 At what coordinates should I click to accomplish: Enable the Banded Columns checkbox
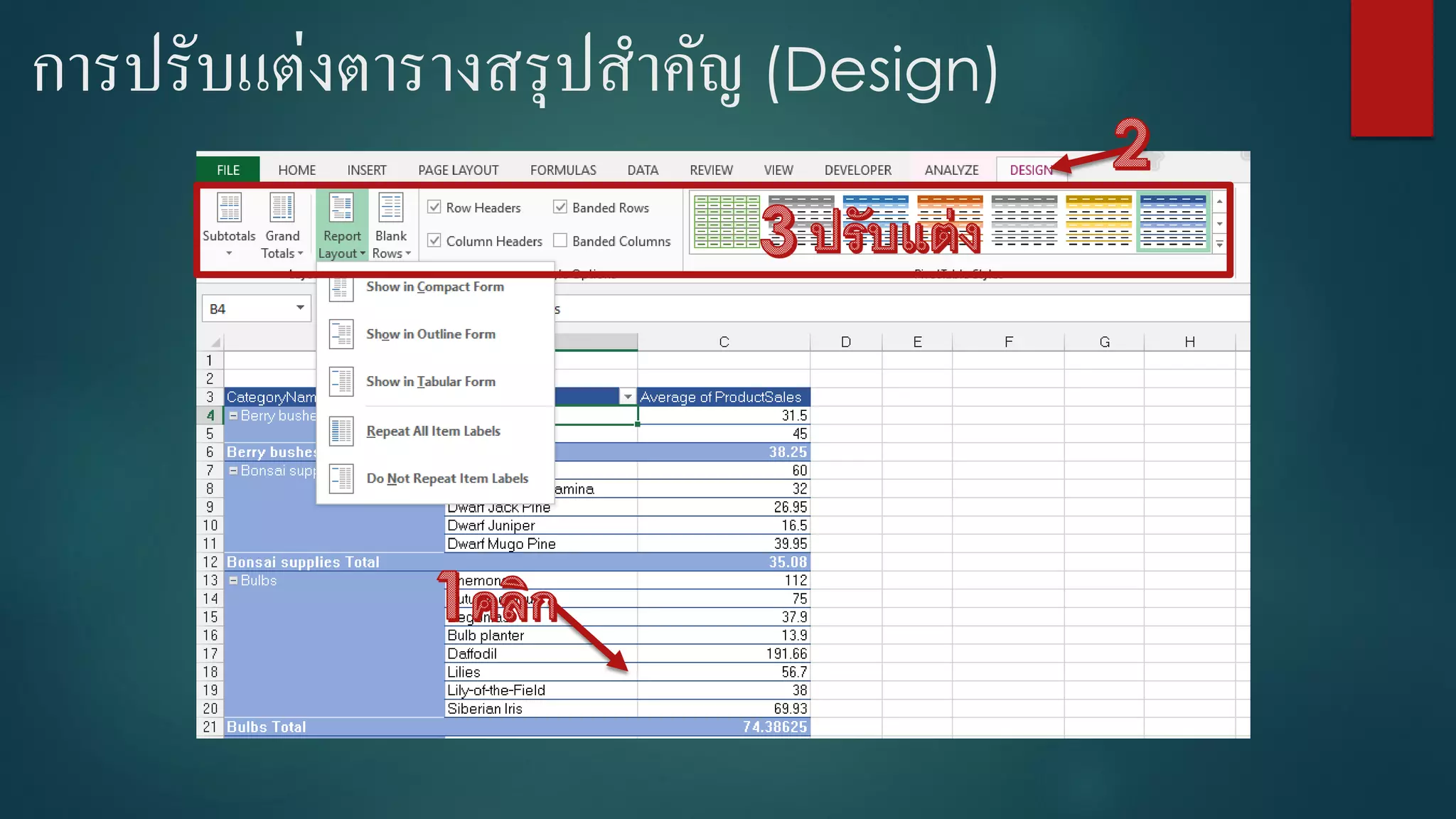point(560,240)
